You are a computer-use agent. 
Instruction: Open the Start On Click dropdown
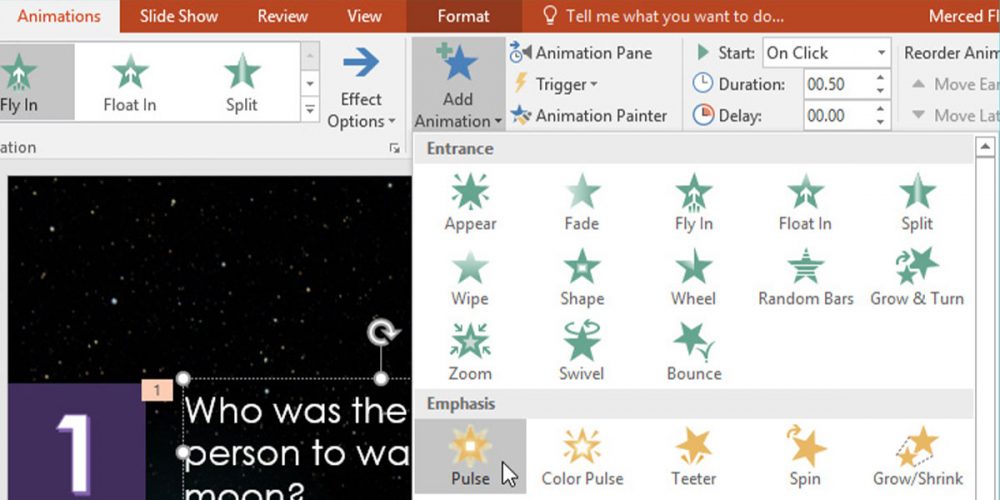coord(881,53)
